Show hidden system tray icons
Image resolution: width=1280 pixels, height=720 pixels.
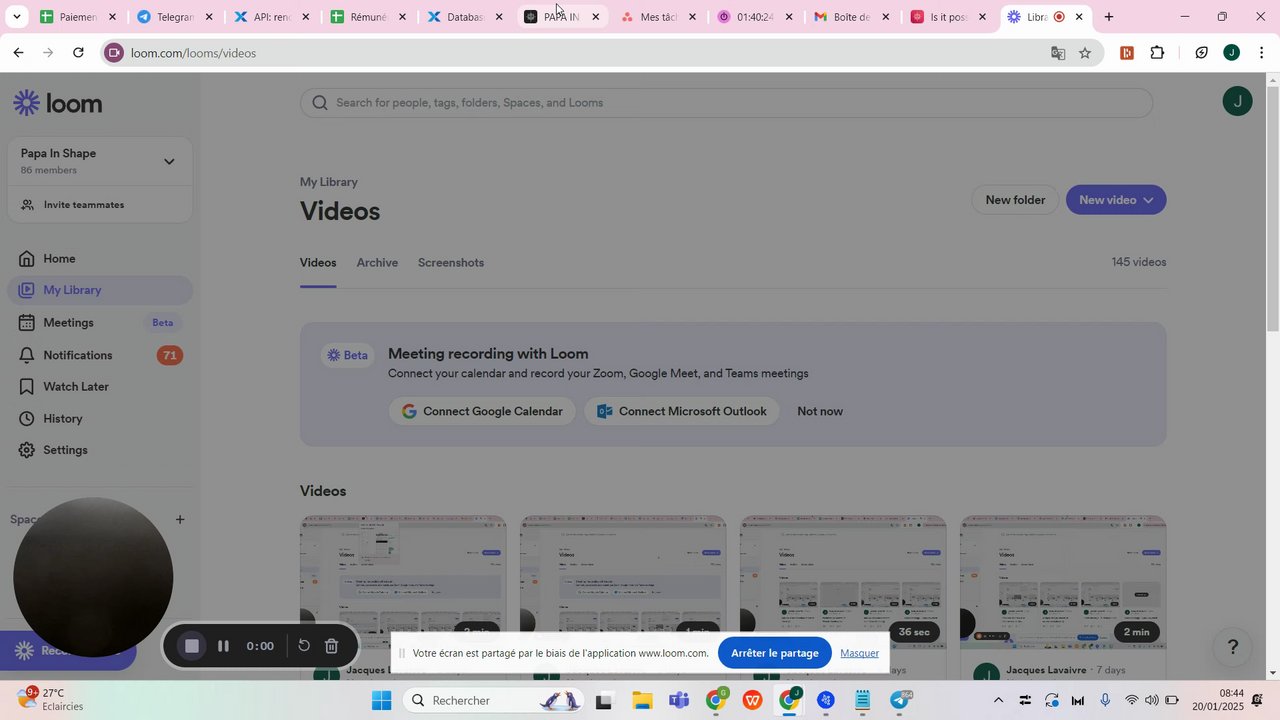click(998, 700)
